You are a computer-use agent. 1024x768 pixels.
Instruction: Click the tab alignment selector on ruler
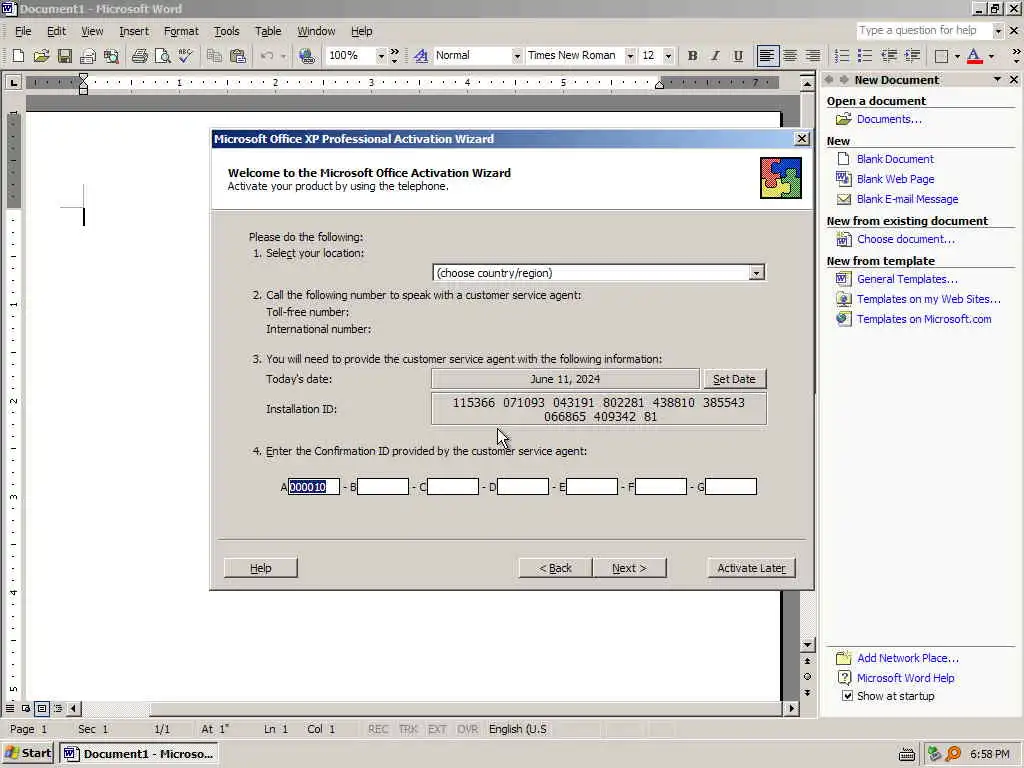[13, 82]
